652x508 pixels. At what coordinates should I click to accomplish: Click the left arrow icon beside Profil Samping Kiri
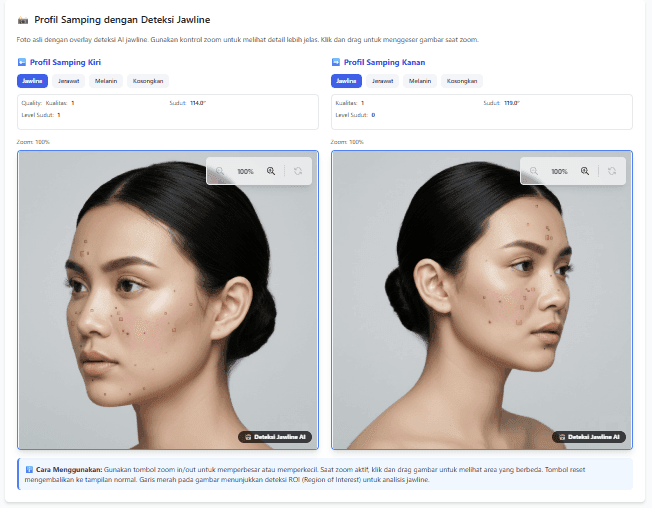[x=22, y=62]
